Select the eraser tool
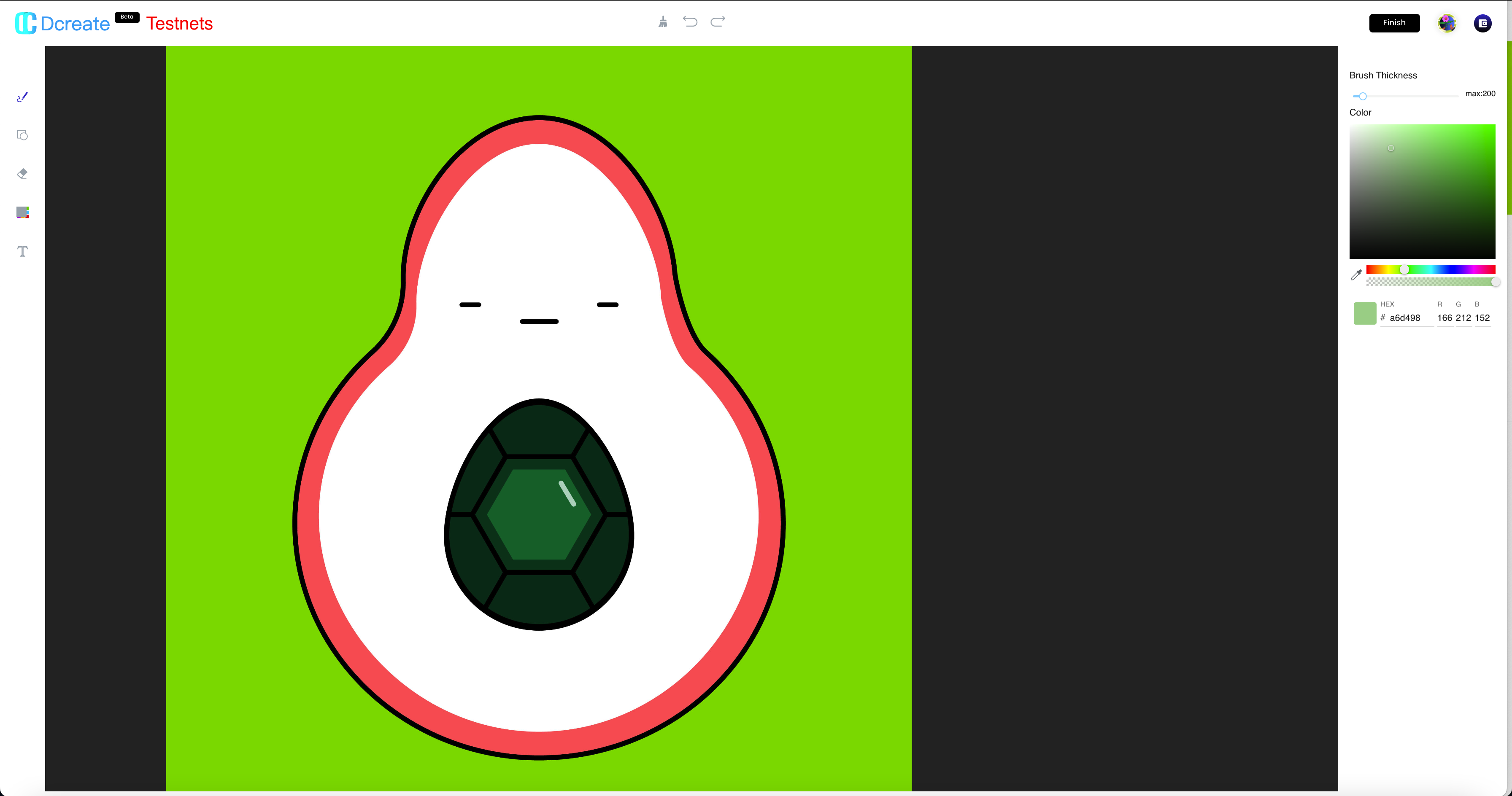 pyautogui.click(x=22, y=174)
